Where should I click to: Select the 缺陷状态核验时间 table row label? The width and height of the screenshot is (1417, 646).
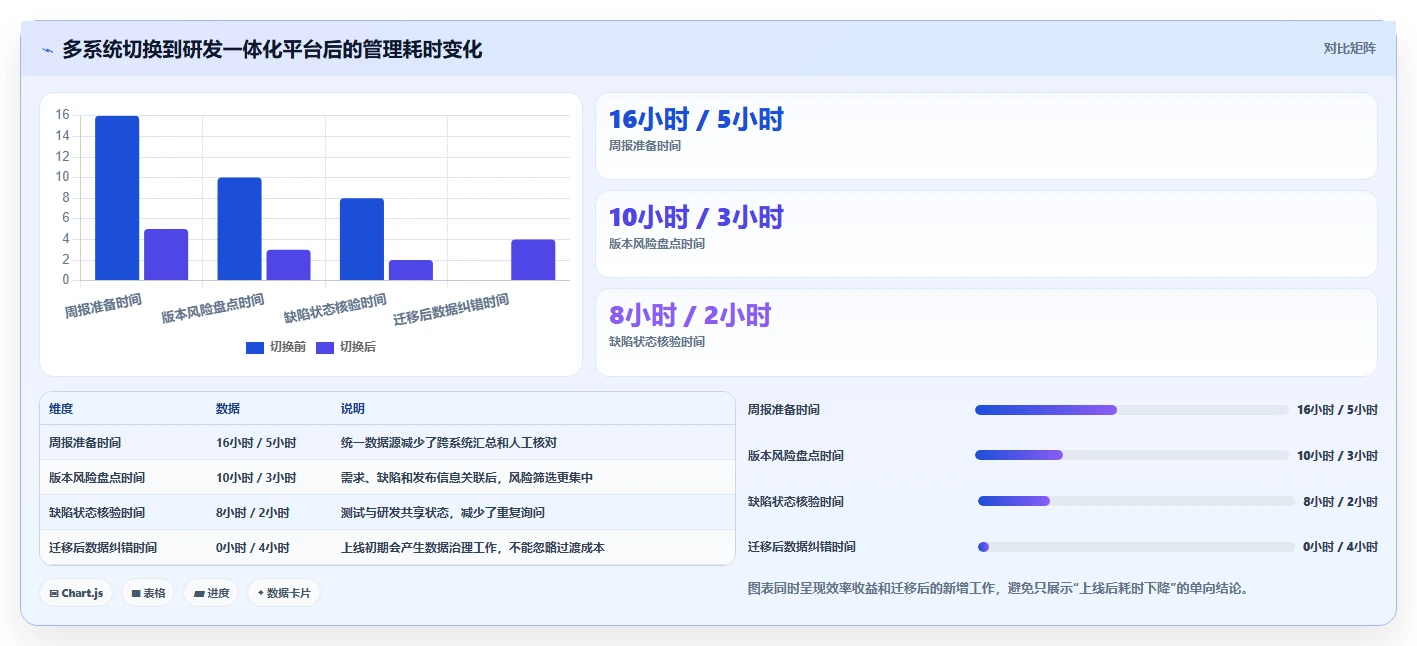point(97,512)
